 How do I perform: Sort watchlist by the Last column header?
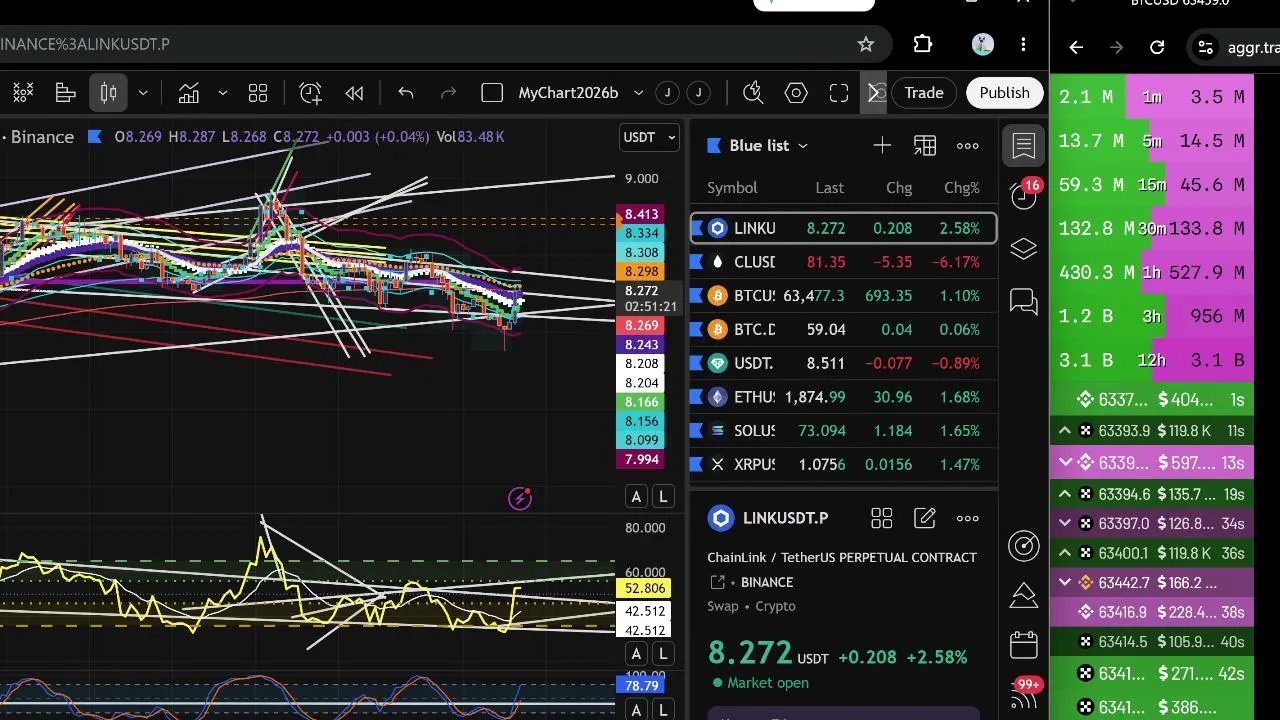[829, 188]
